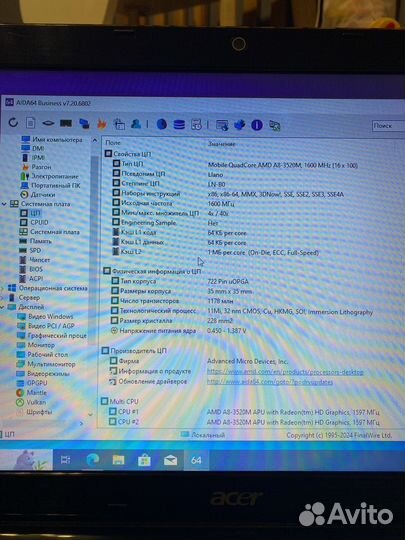This screenshot has width=405, height=540.
Task: Select Электропитание in the tree
Action: [x=55, y=176]
